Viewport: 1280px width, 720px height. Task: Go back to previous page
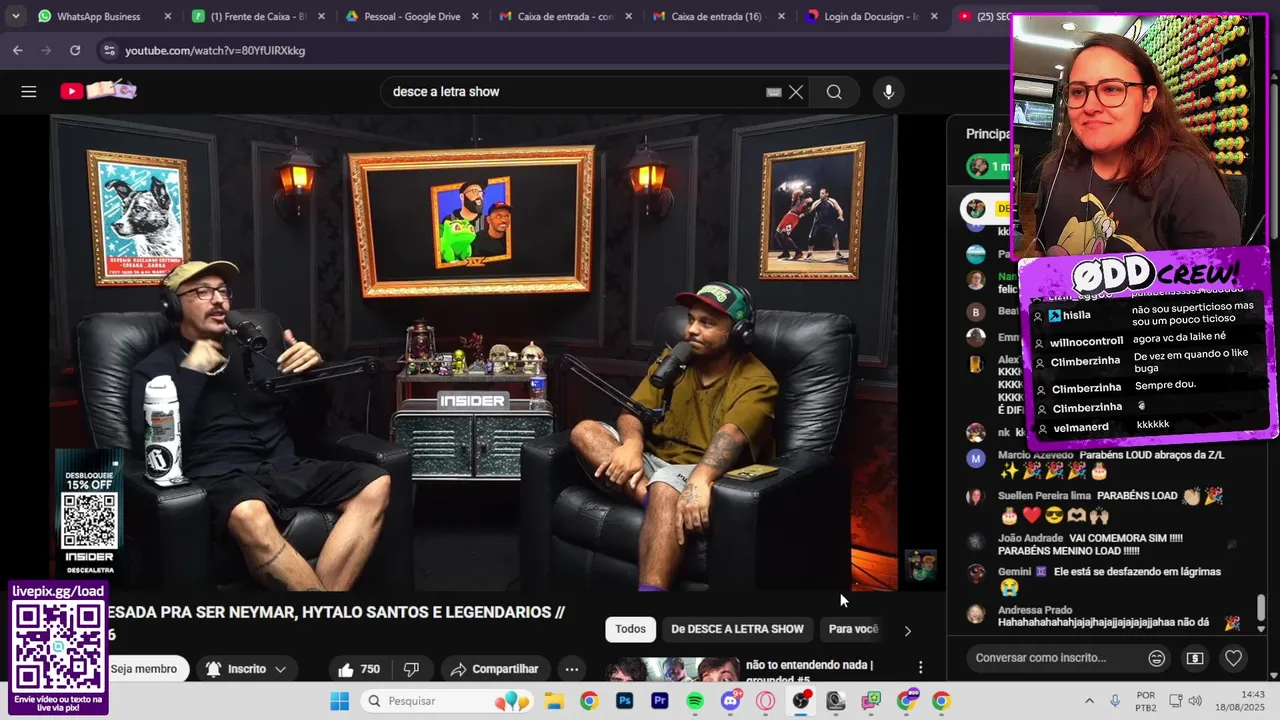(x=18, y=50)
